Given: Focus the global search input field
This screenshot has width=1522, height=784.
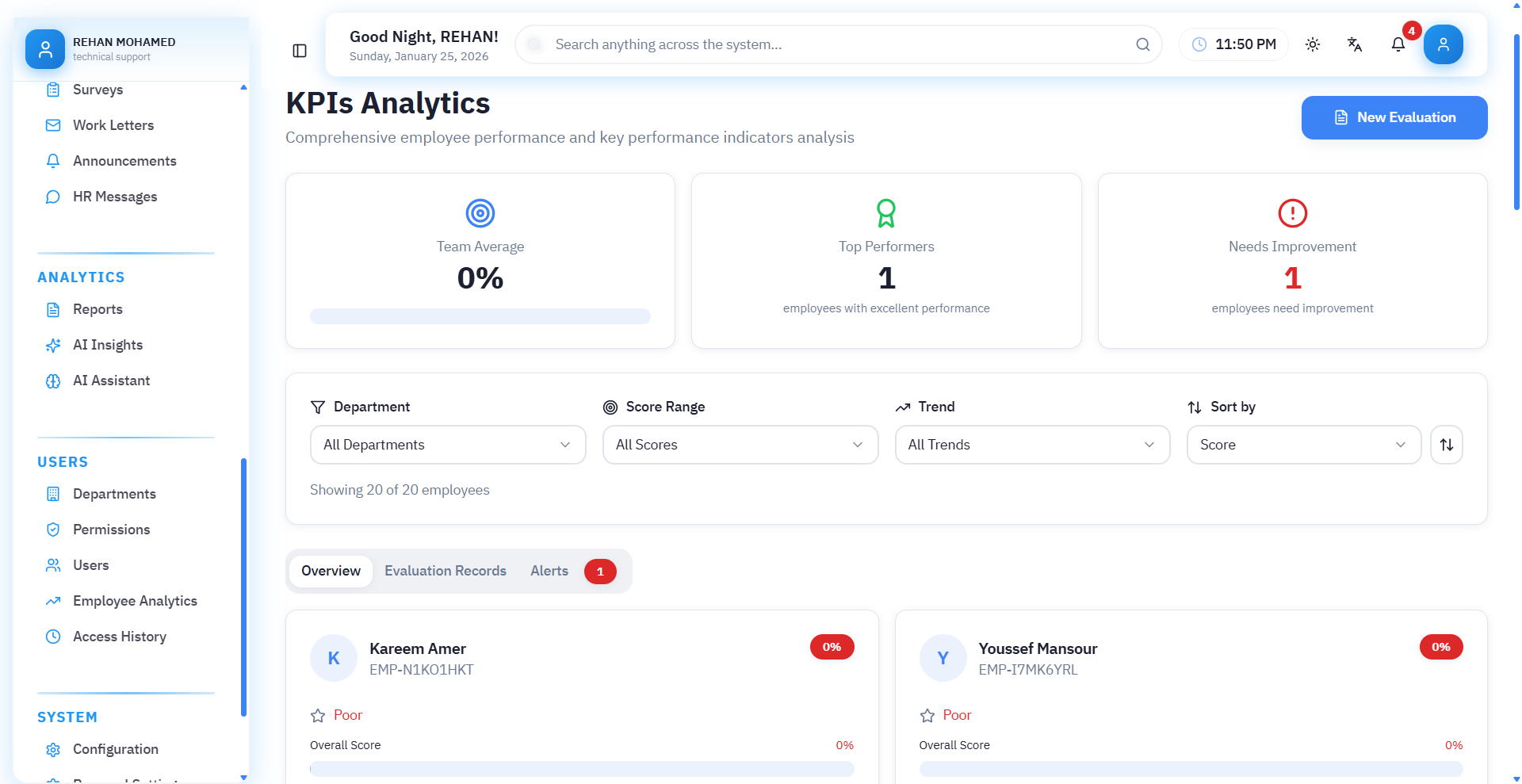Looking at the screenshot, I should tap(832, 44).
